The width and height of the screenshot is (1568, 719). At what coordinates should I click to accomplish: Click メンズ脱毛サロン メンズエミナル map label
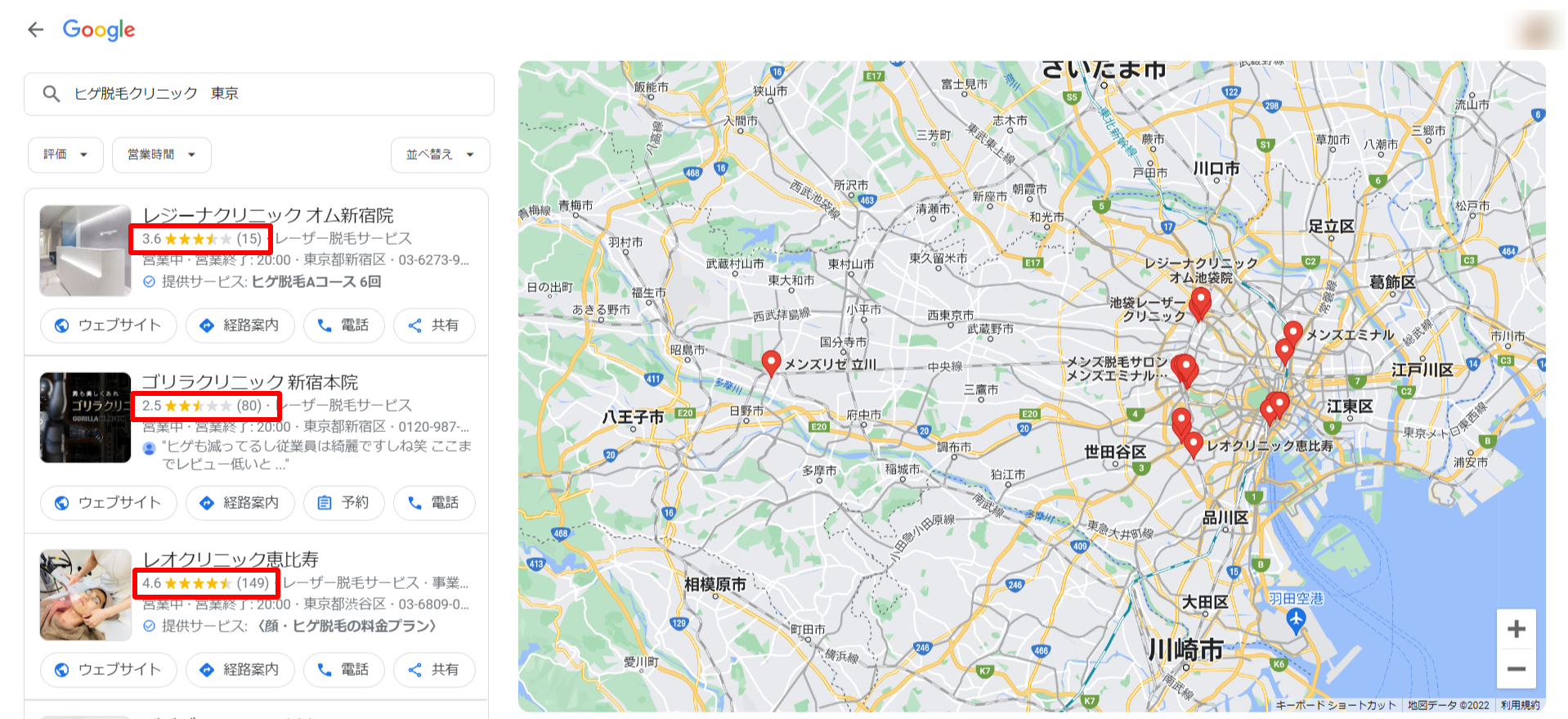(1117, 369)
